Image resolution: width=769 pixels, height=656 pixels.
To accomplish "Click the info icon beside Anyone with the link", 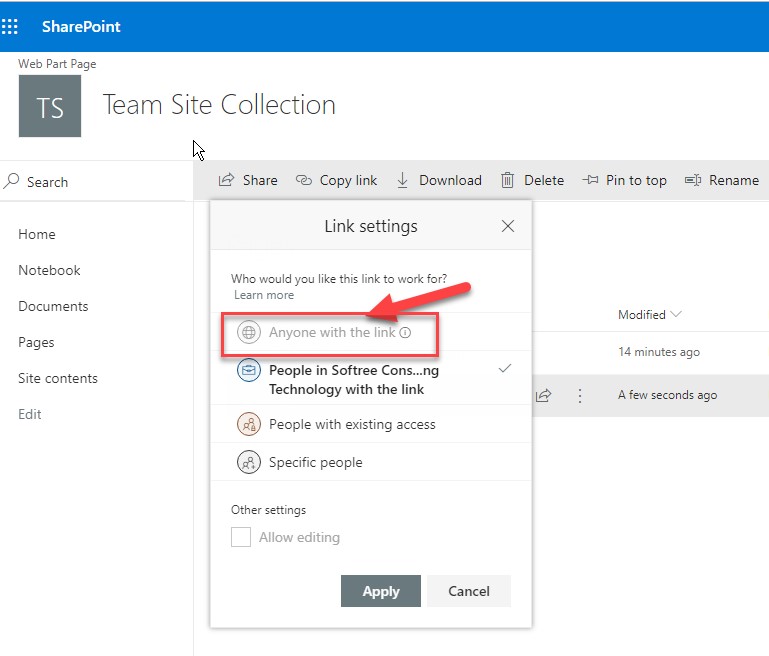I will (x=405, y=332).
